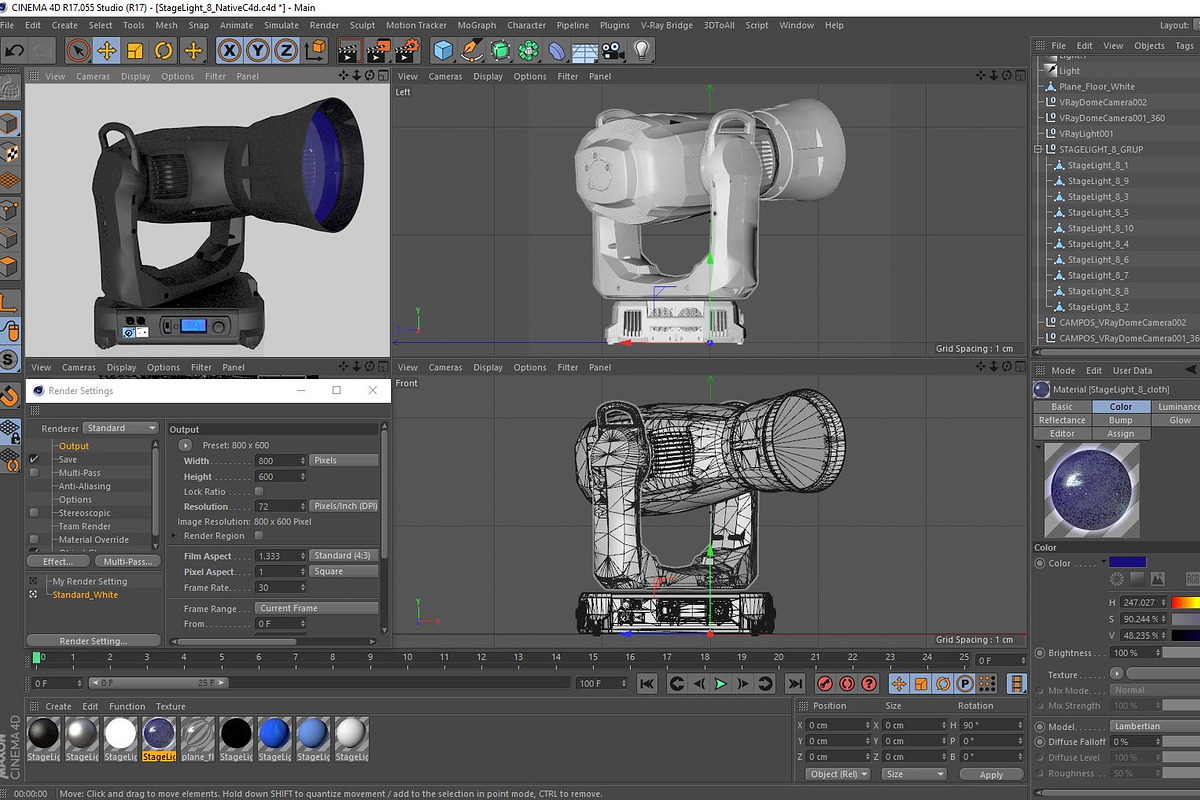
Task: Open the Frame Range Current Frame dropdown
Action: [317, 608]
